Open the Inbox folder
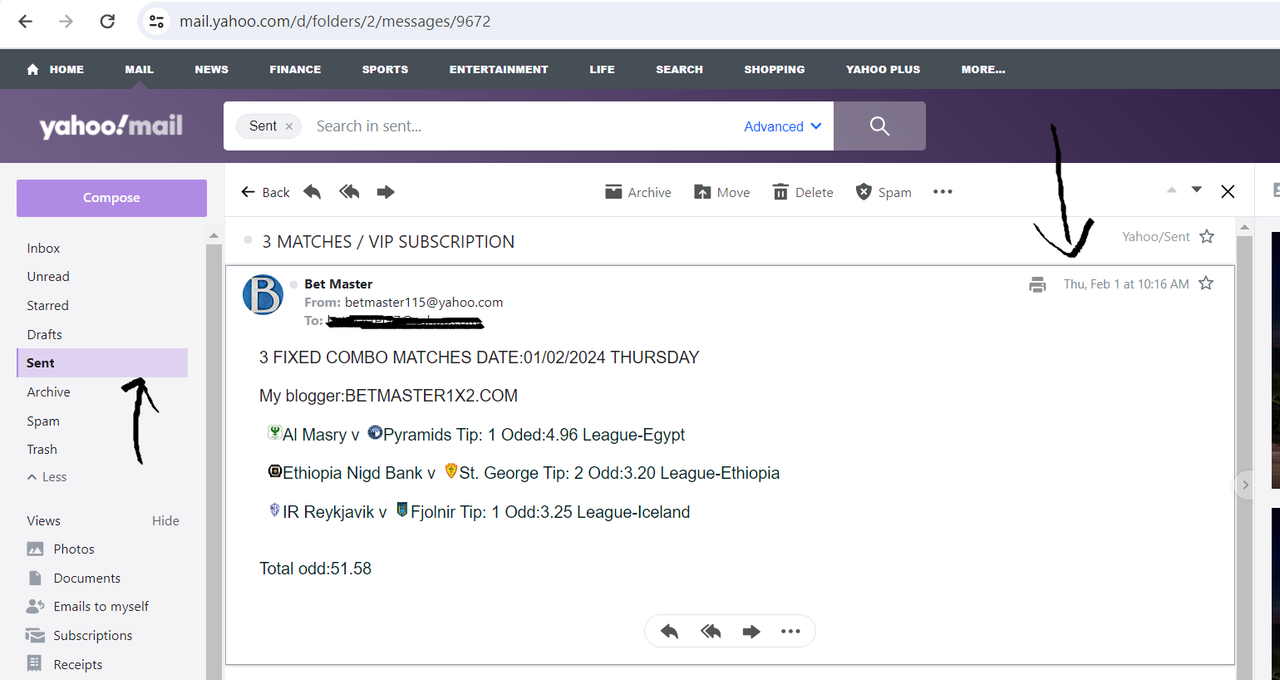This screenshot has width=1280, height=680. (x=43, y=248)
